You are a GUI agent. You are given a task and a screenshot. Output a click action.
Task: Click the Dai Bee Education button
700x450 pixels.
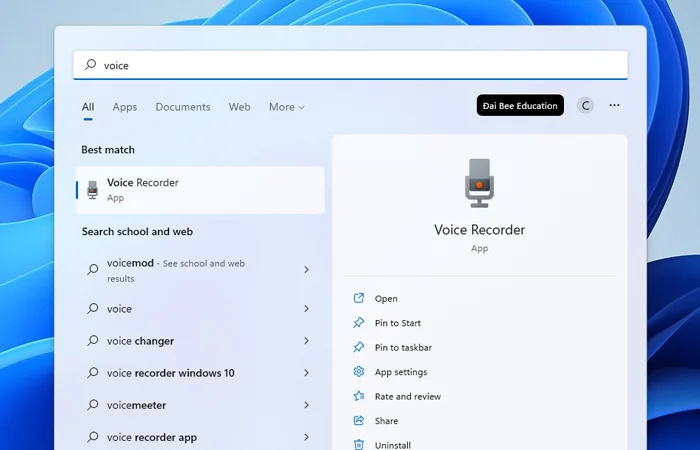(520, 105)
